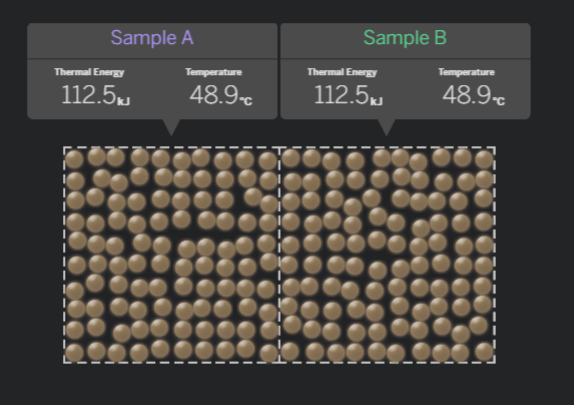This screenshot has width=574, height=405.
Task: Click the top-left particle of Sample B container
Action: (x=291, y=157)
